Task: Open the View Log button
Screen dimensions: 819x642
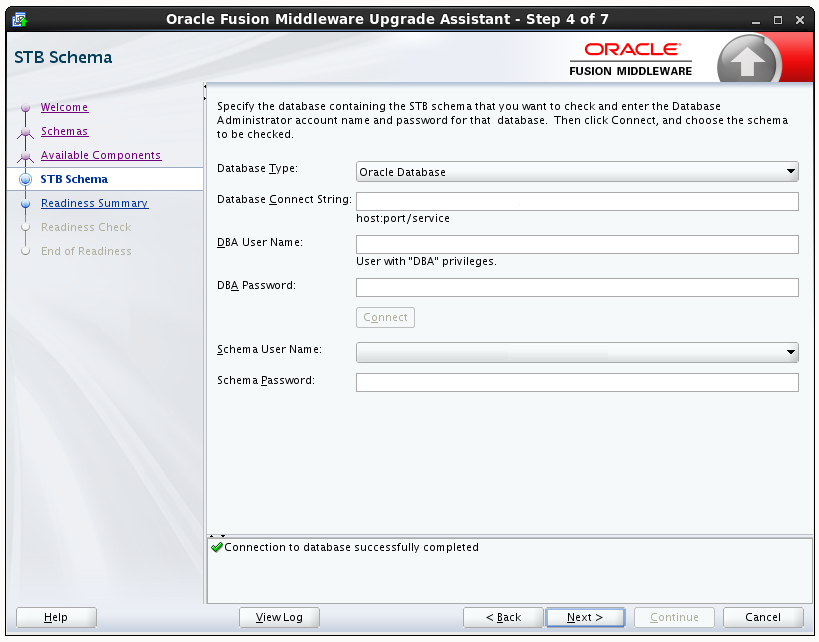Action: (279, 617)
